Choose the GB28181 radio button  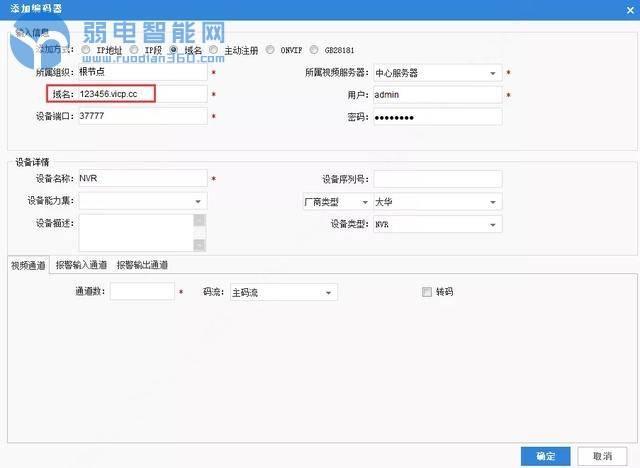tap(315, 49)
